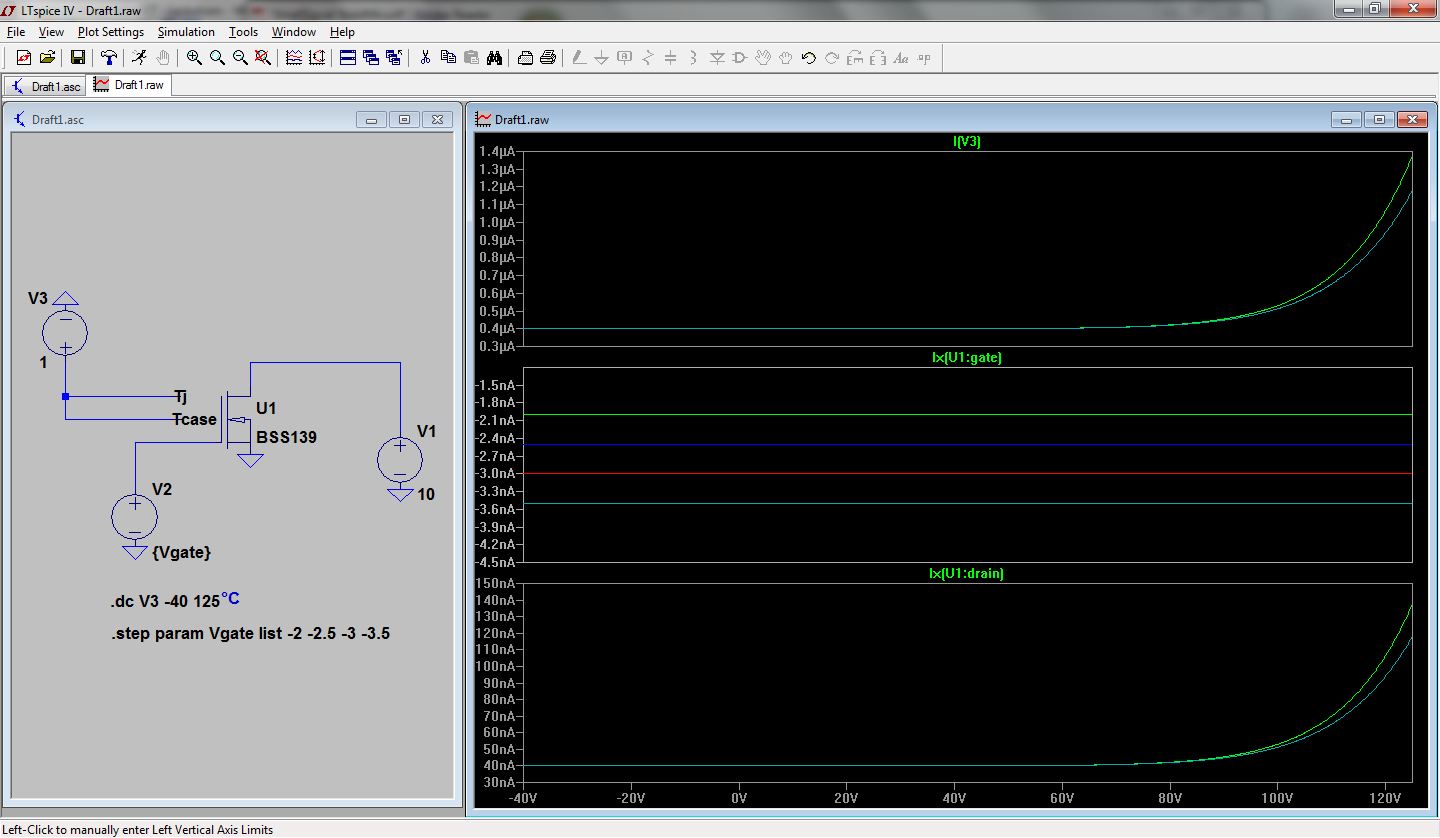Click the Ix(U1:drain) trace label
The width and height of the screenshot is (1440, 838).
pyautogui.click(x=967, y=574)
